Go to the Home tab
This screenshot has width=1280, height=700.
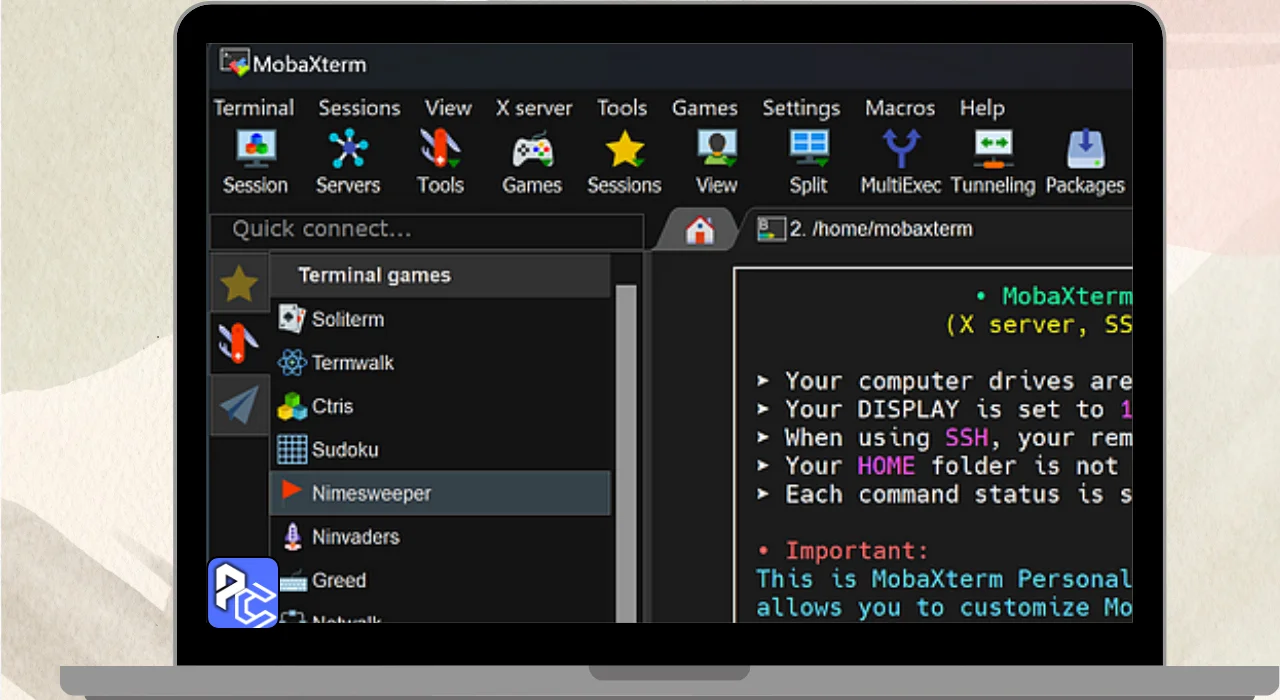pyautogui.click(x=700, y=230)
